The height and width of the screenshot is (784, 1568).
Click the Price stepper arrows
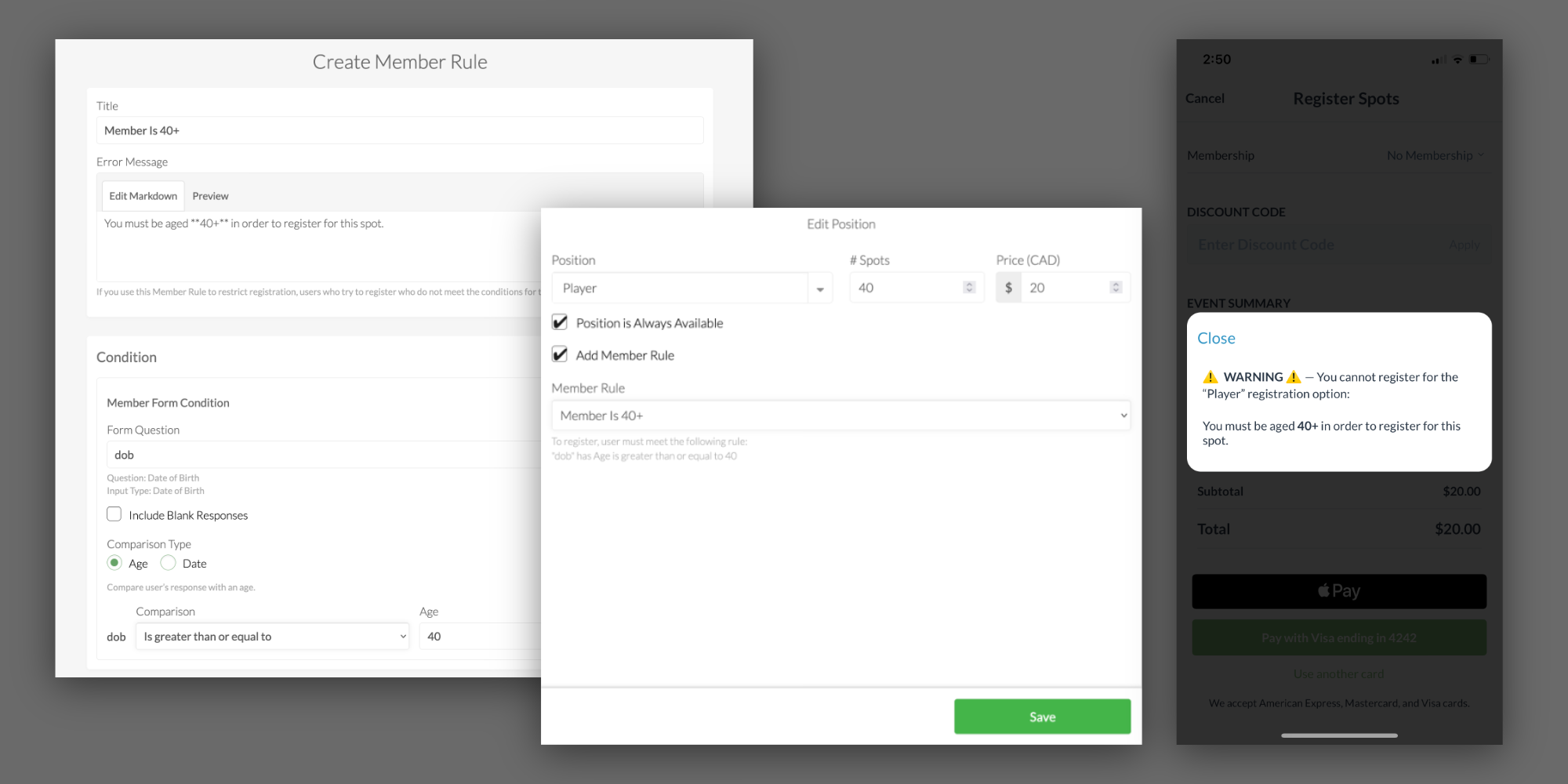coord(1116,288)
